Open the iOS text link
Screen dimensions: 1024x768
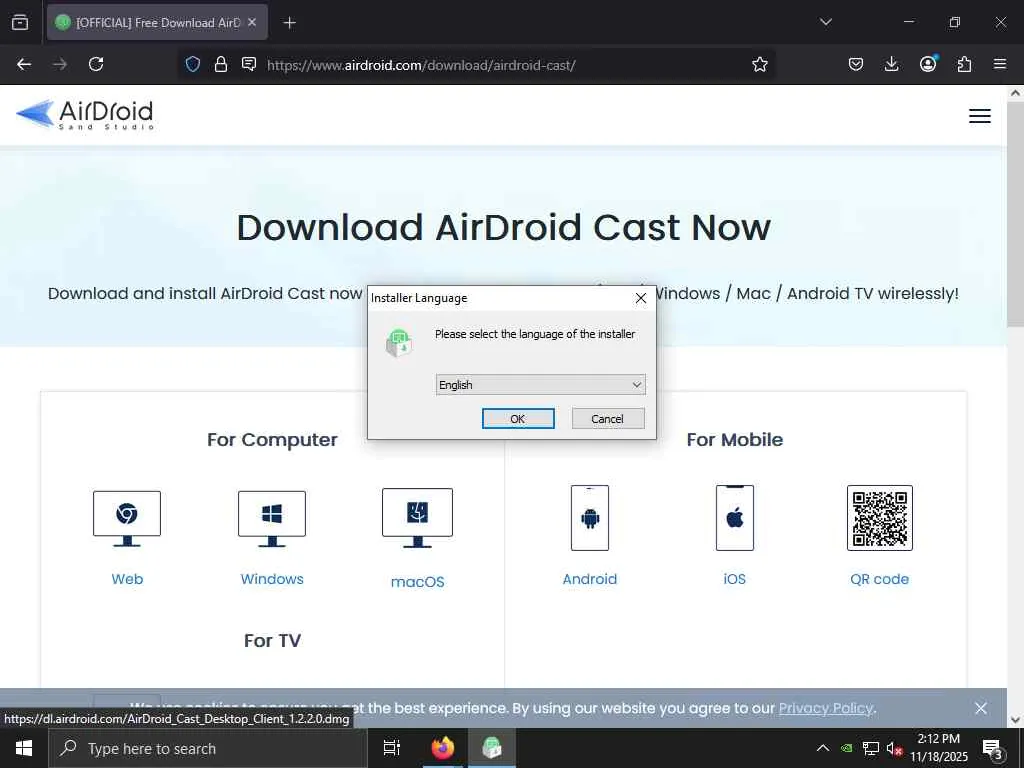tap(735, 579)
